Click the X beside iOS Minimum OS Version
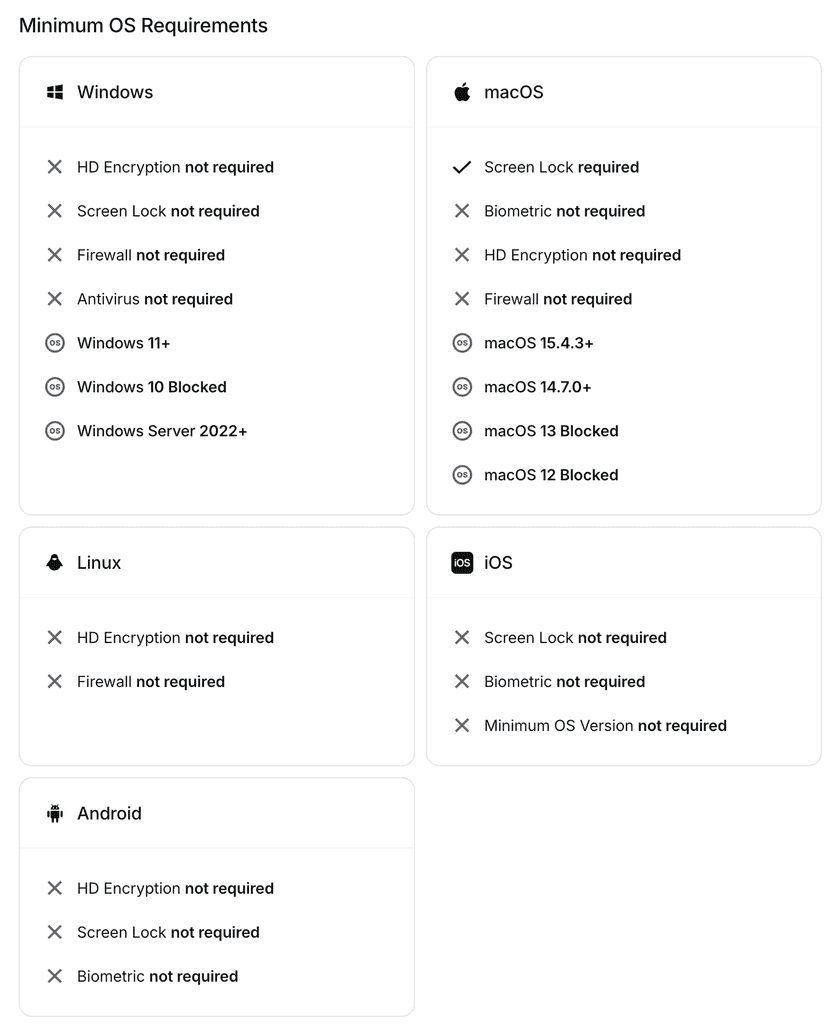 pyautogui.click(x=462, y=726)
